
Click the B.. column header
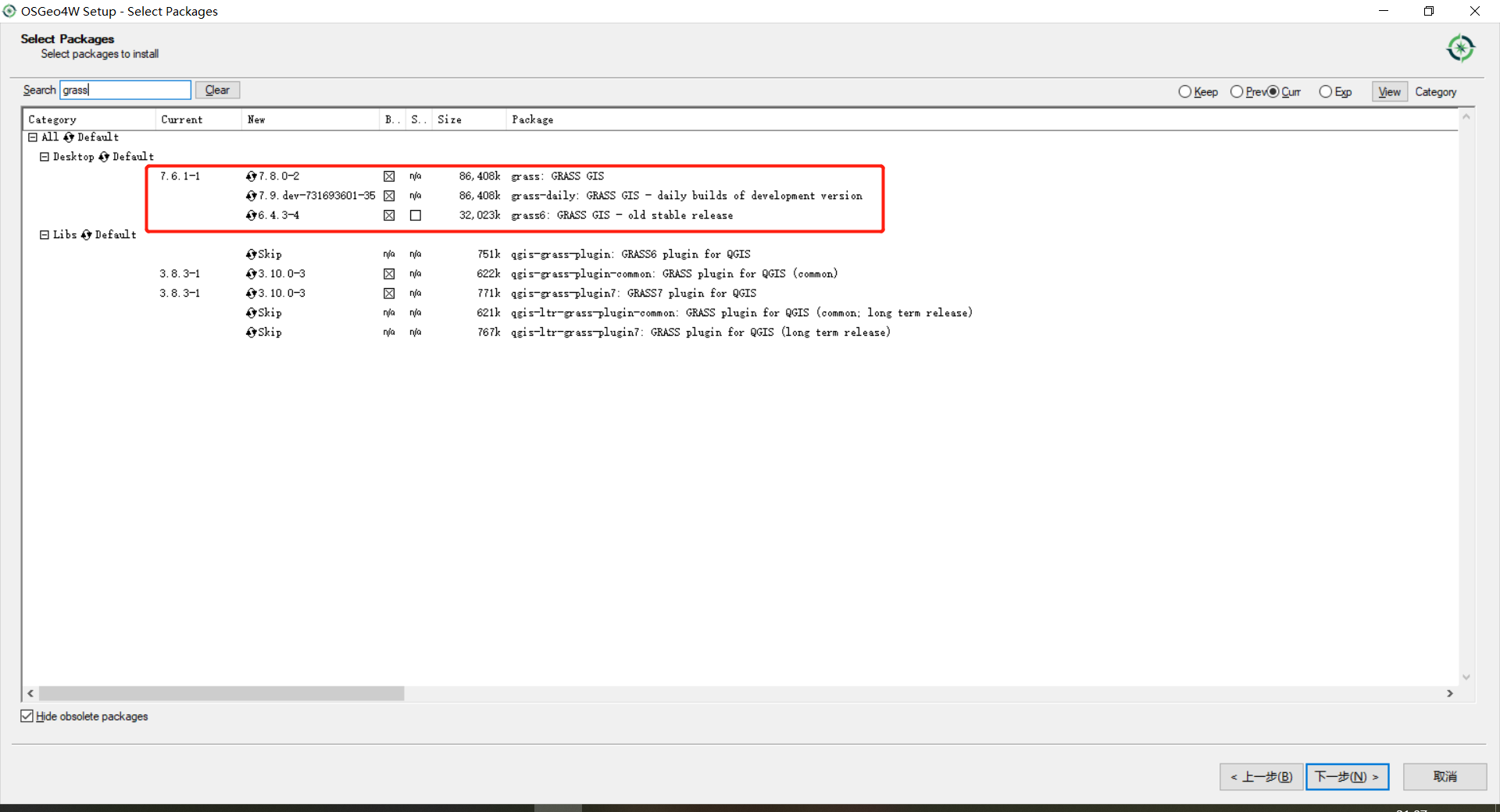(x=392, y=119)
